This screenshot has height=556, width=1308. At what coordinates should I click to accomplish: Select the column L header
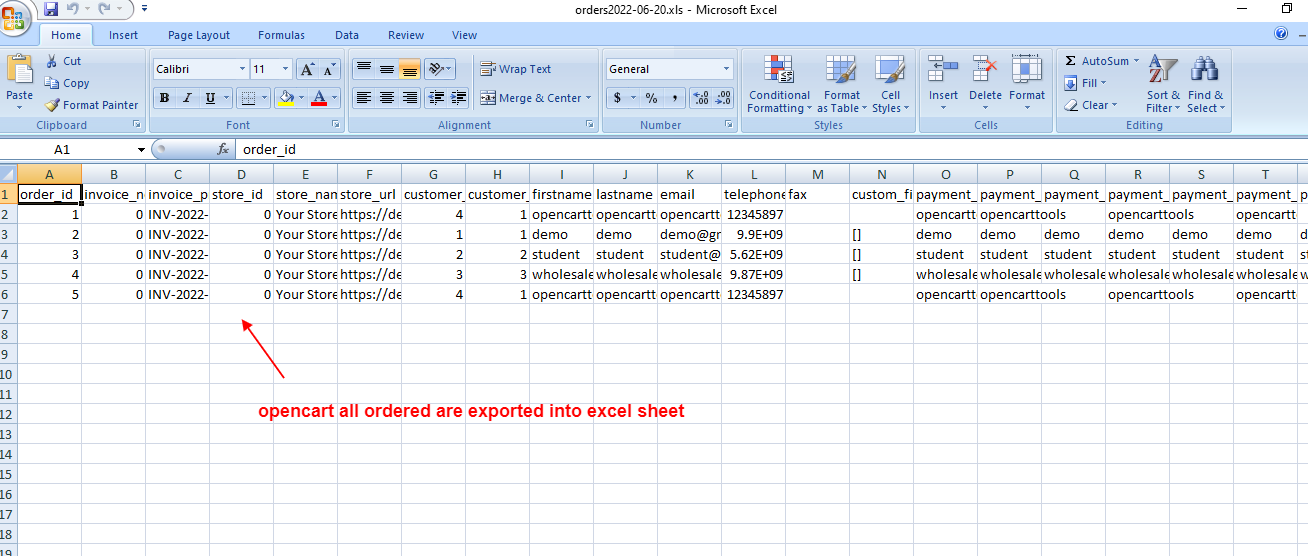pyautogui.click(x=753, y=173)
